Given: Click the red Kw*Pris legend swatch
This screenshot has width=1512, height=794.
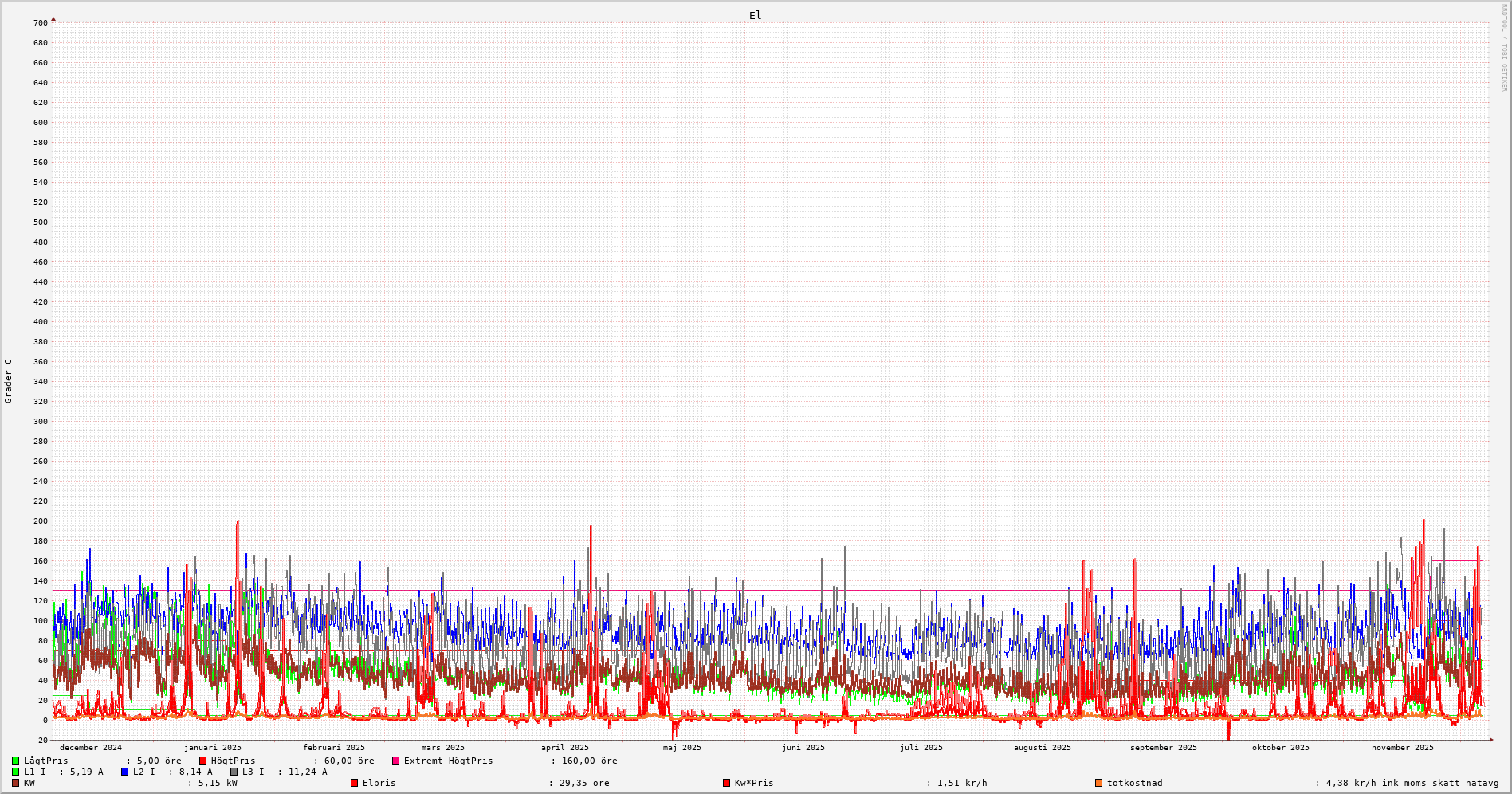Looking at the screenshot, I should [726, 783].
